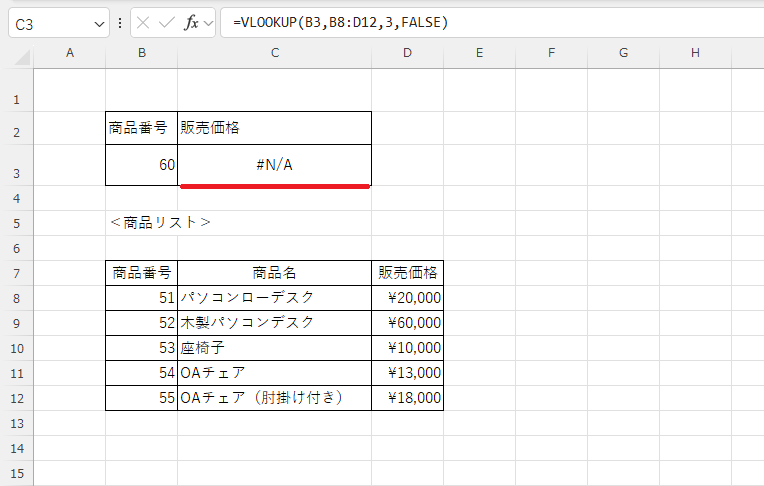The width and height of the screenshot is (764, 486).
Task: Expand the Name Box dropdown arrow
Action: point(99,23)
